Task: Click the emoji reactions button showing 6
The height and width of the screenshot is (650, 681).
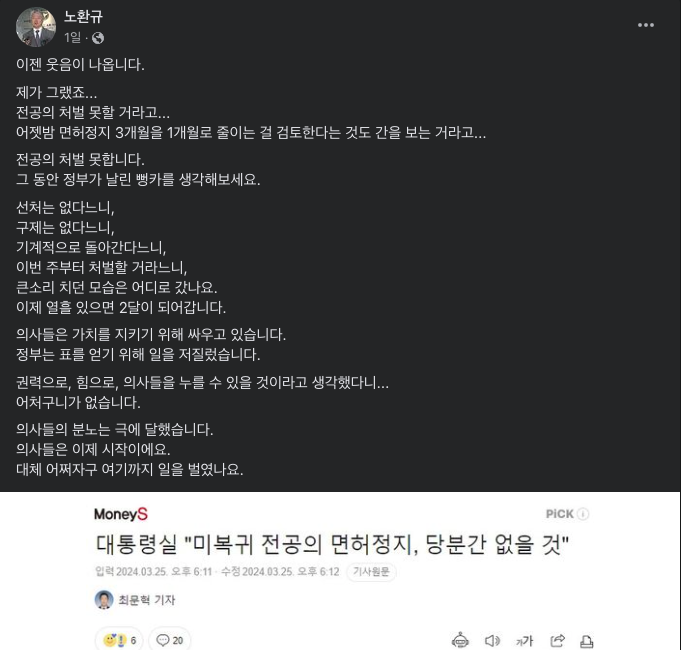Action: point(119,640)
